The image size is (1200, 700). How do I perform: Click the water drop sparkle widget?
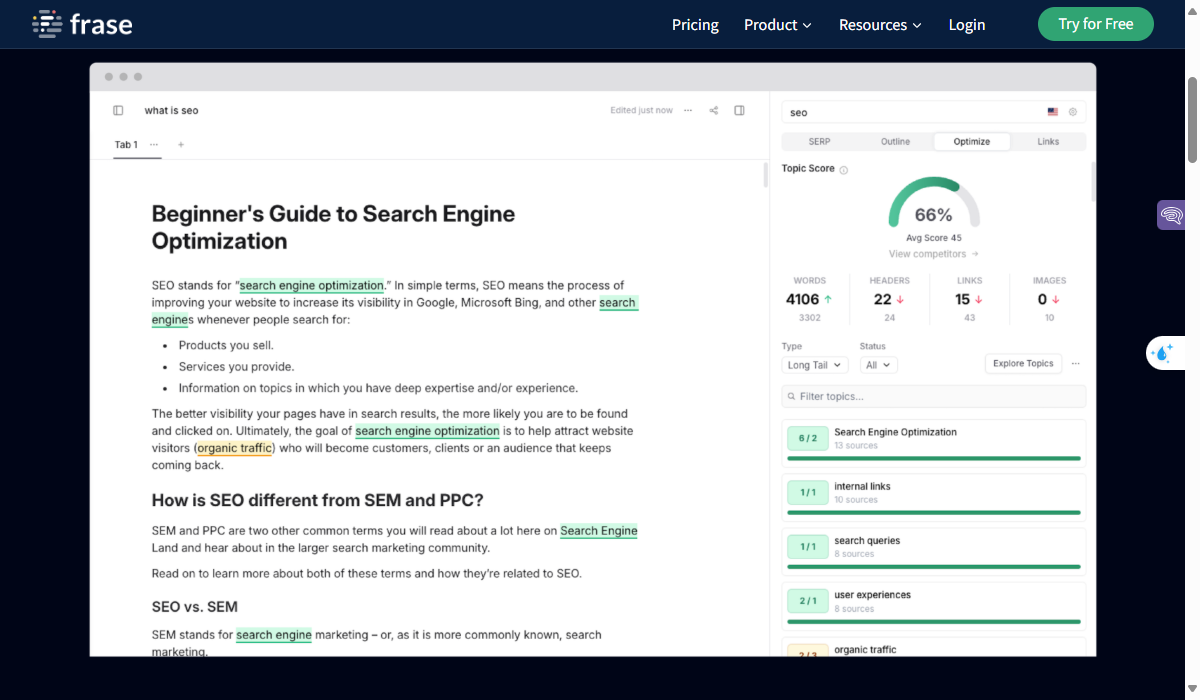coord(1164,353)
